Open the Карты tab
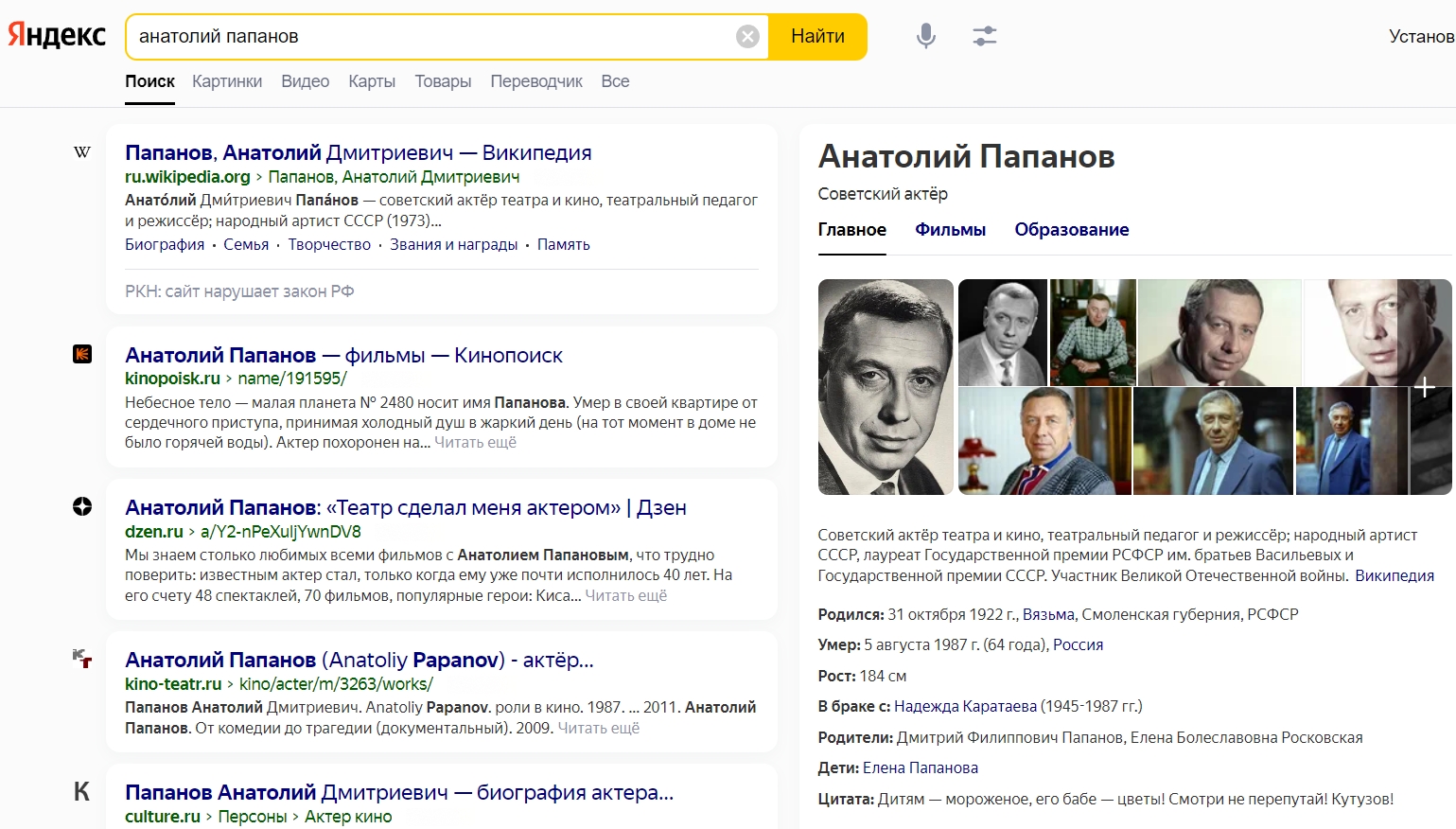The width and height of the screenshot is (1456, 829). coord(372,81)
